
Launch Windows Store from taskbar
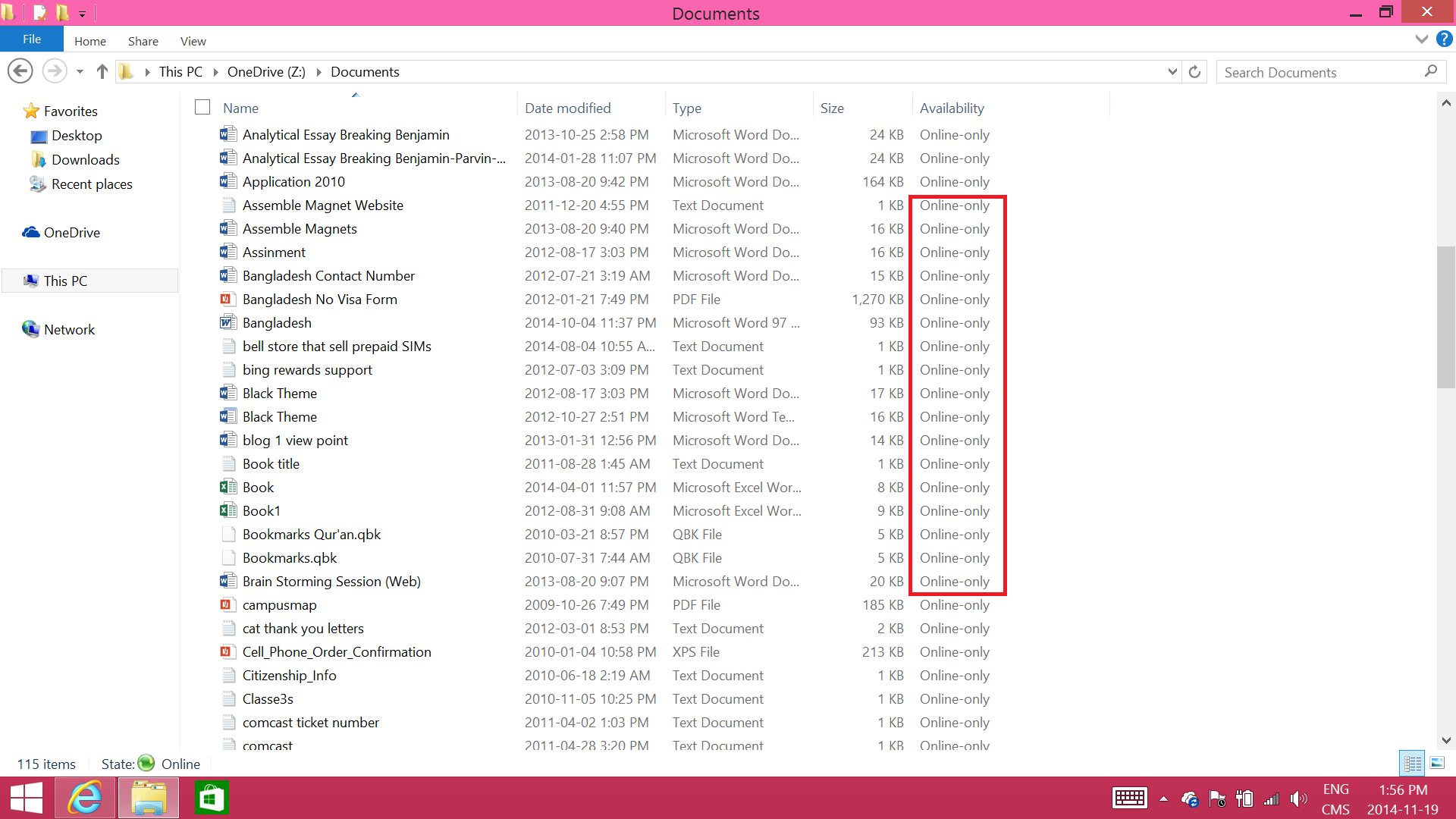(211, 798)
